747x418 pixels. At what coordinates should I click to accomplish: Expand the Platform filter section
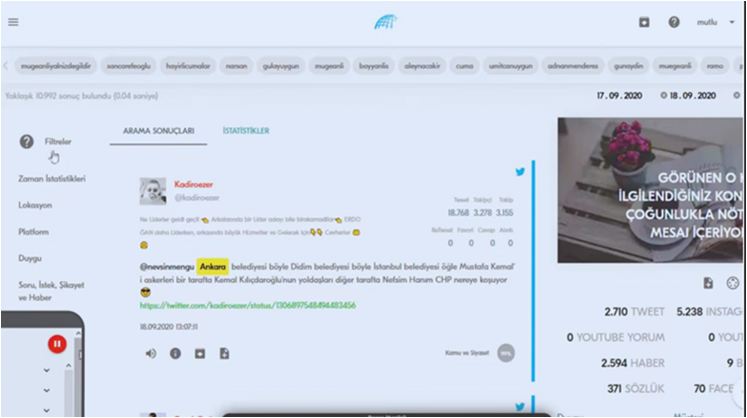coord(34,231)
